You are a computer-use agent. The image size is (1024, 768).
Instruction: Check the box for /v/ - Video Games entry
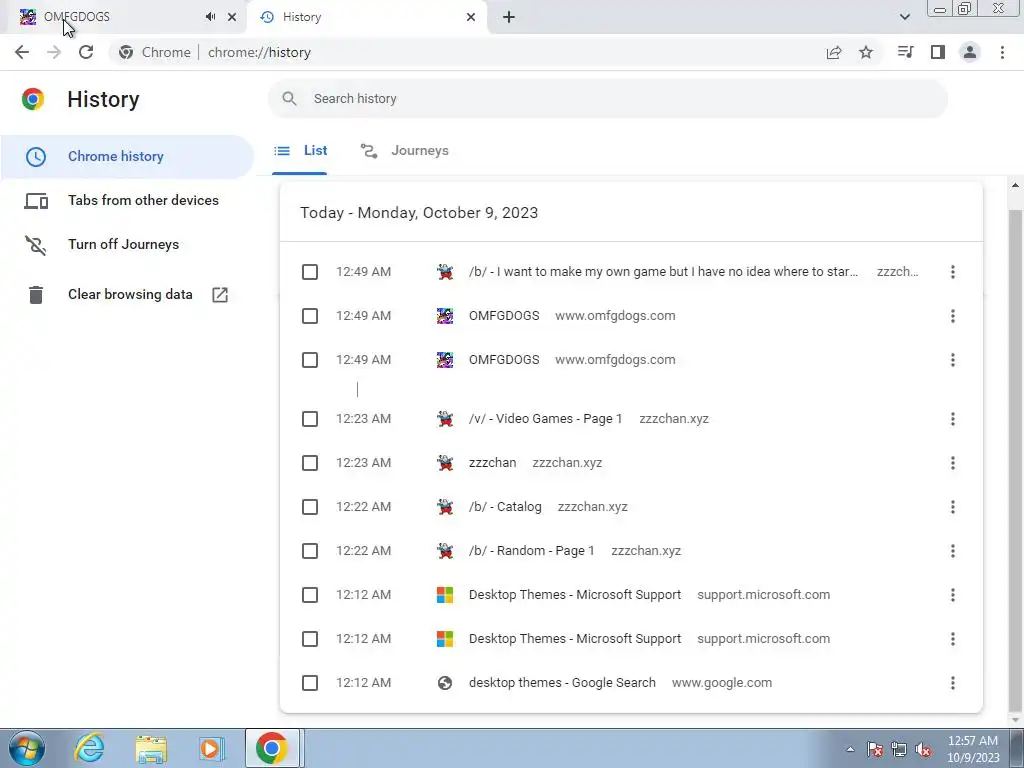coord(310,419)
